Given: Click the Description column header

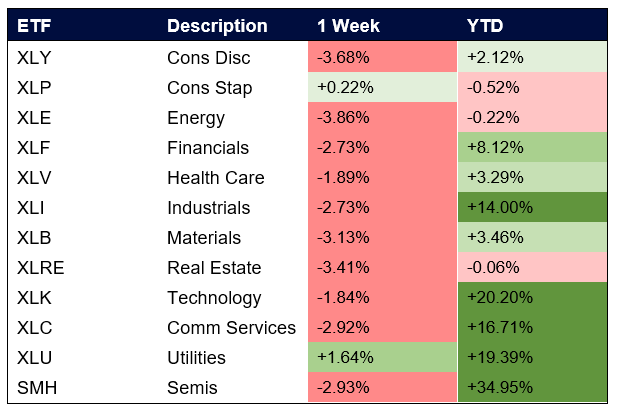Looking at the screenshot, I should pos(217,26).
